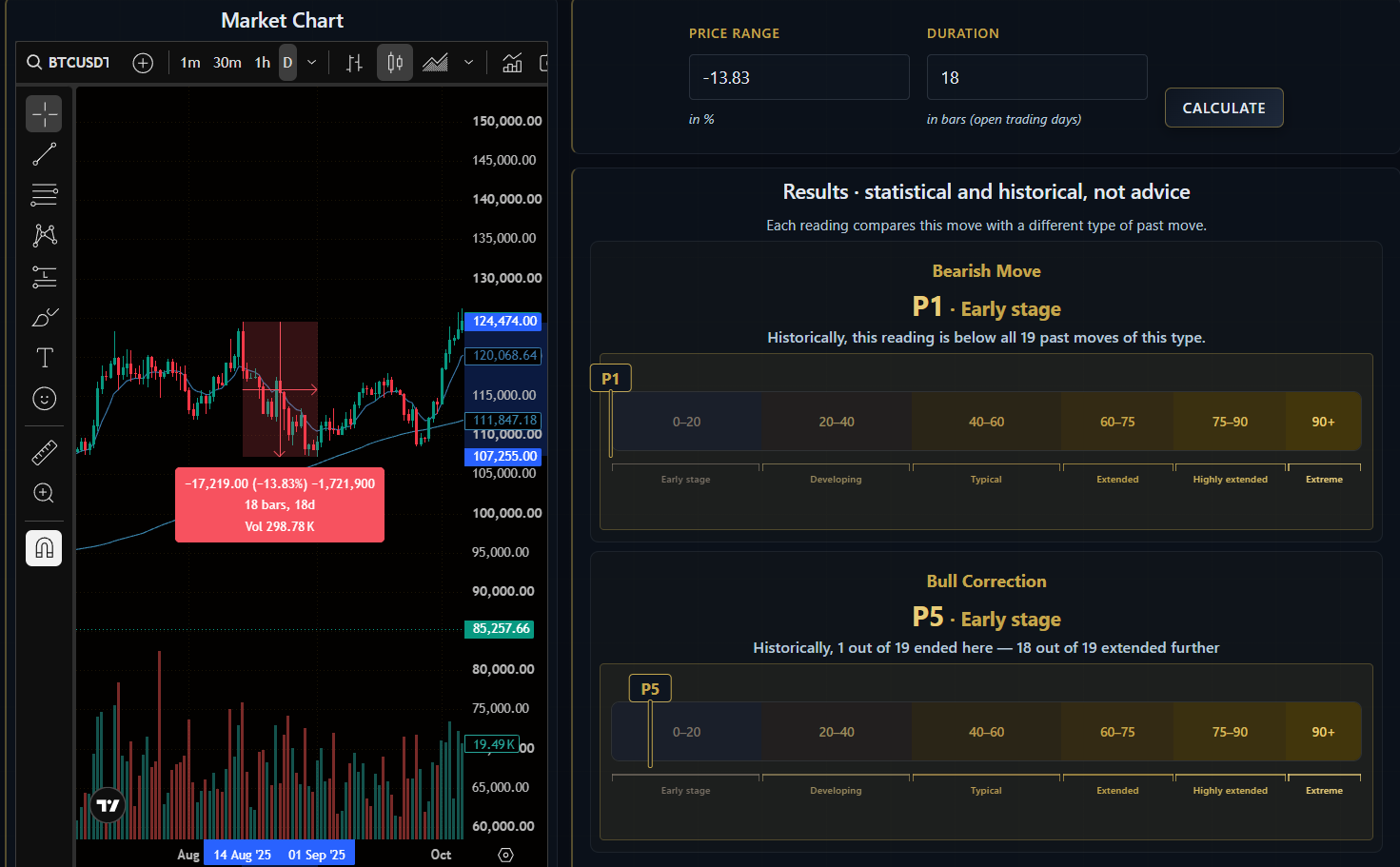The image size is (1400, 867).
Task: Activate the zoom in tool
Action: pyautogui.click(x=44, y=493)
